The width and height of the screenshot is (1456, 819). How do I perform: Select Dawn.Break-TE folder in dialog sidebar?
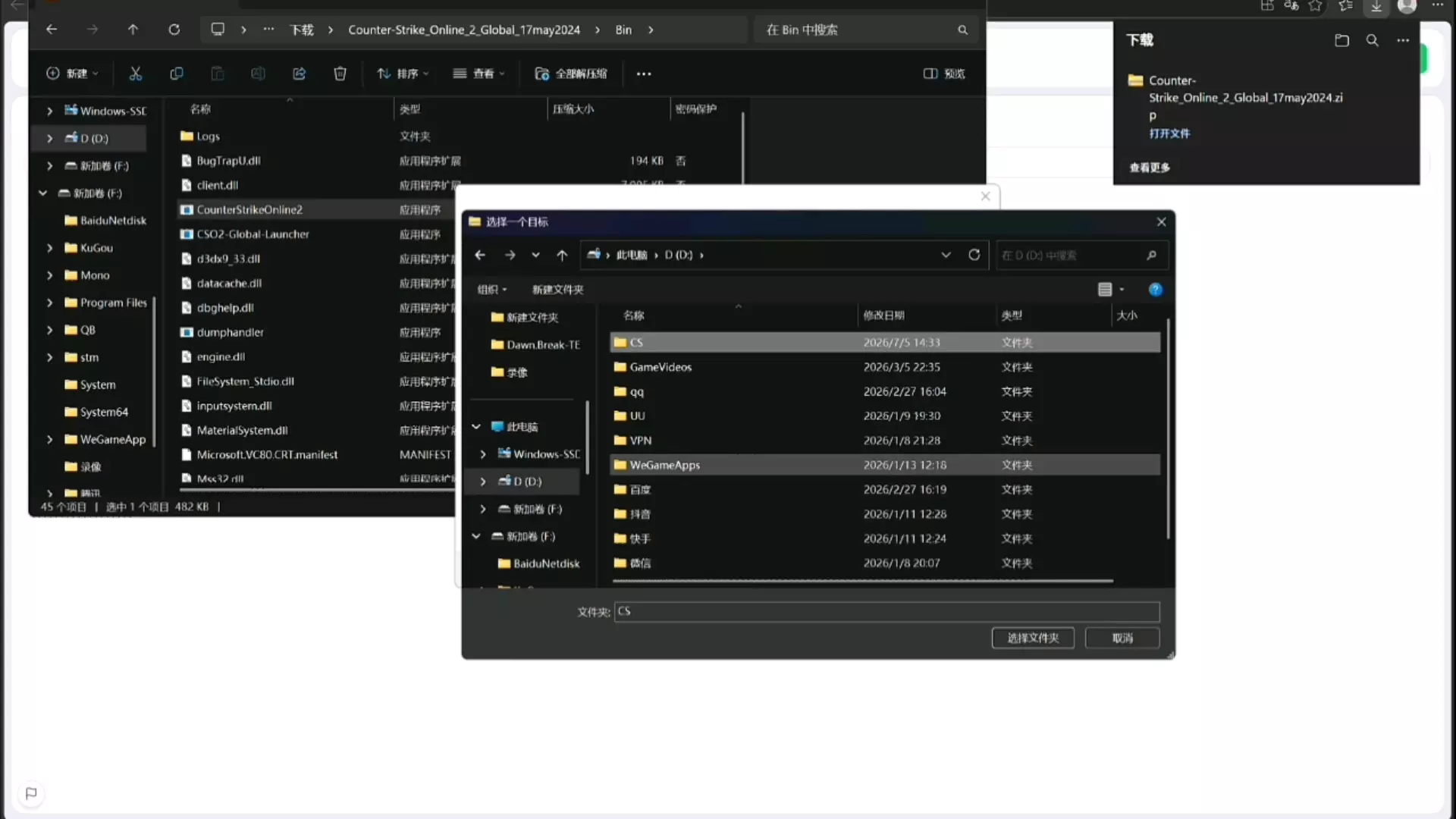click(x=535, y=345)
